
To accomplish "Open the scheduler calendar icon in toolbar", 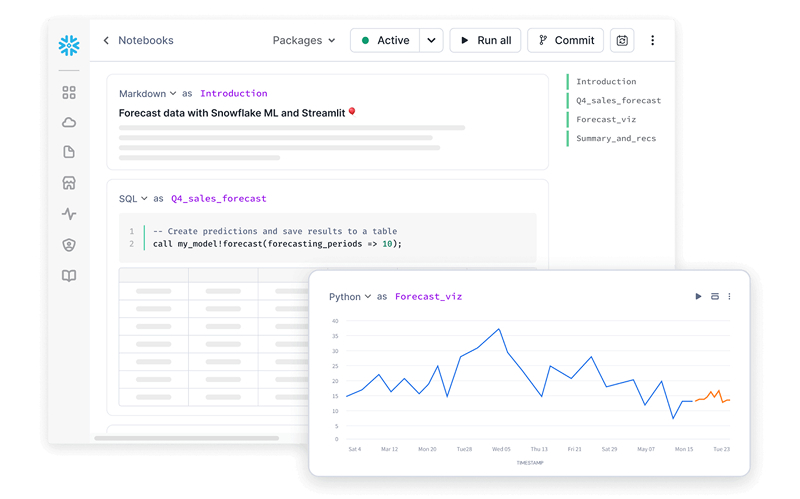I will click(622, 41).
